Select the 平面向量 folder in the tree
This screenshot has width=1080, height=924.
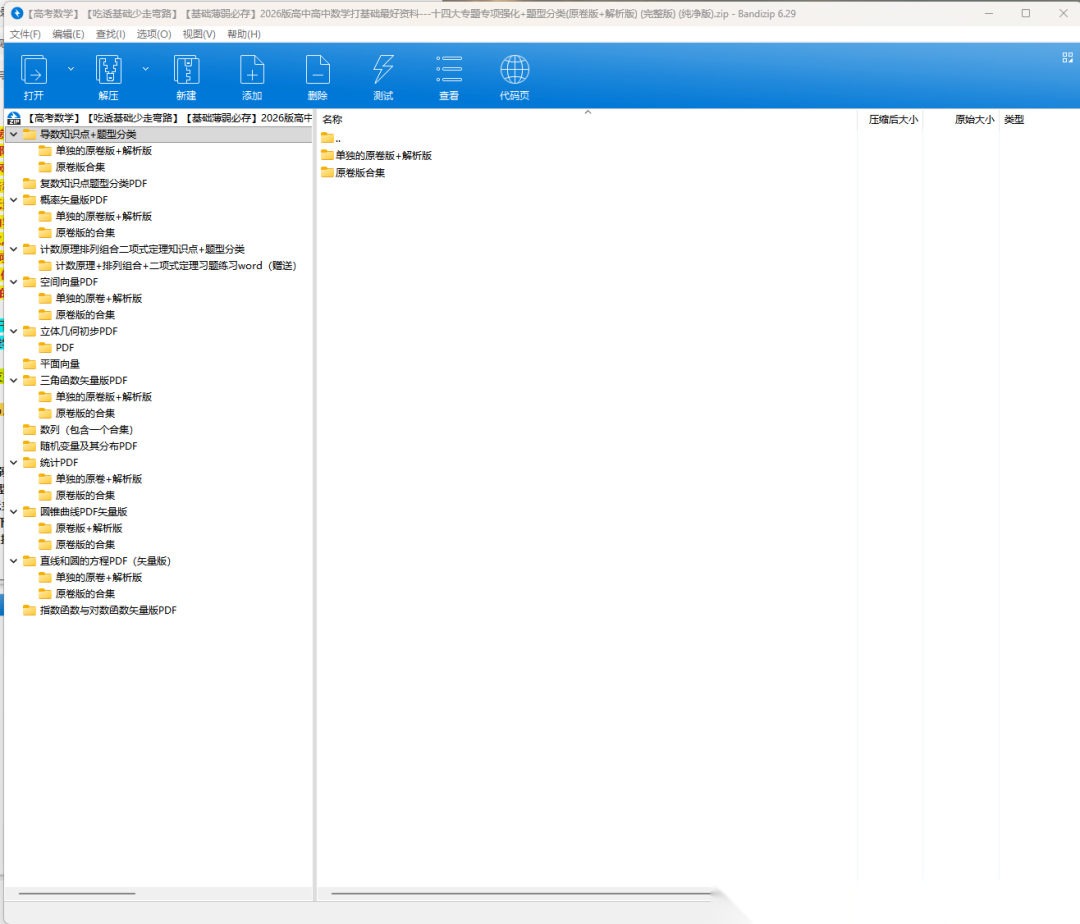pyautogui.click(x=59, y=364)
